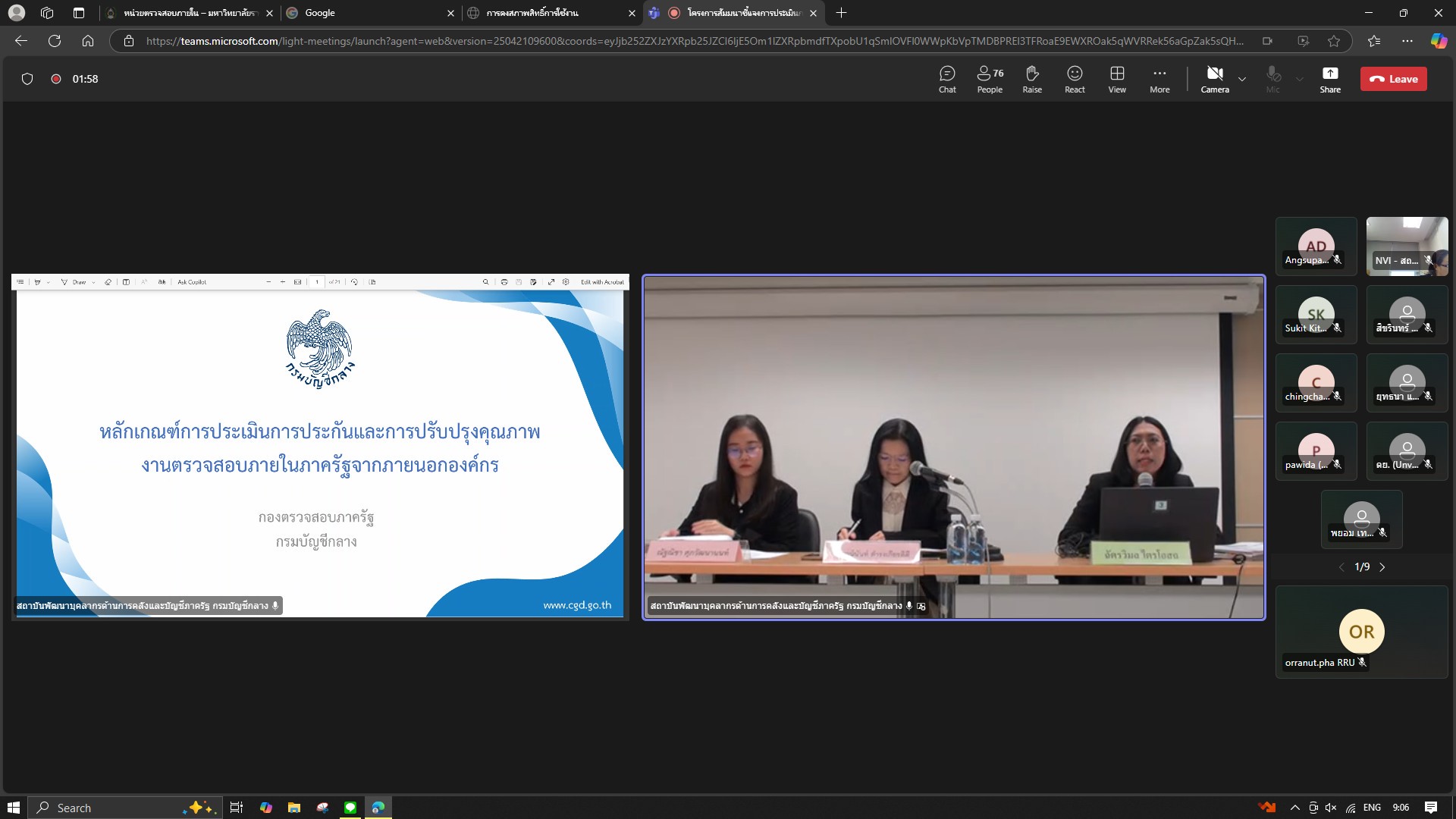This screenshot has height=819, width=1456.
Task: Go back to the previous page
Action: (21, 41)
